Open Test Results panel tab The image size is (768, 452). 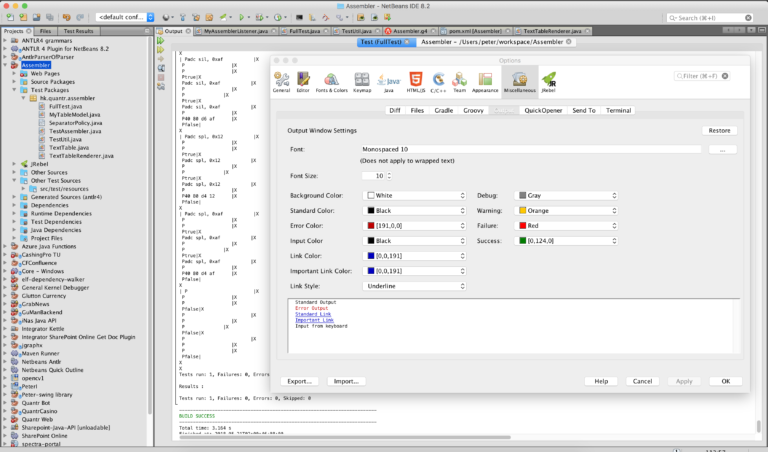pos(78,31)
